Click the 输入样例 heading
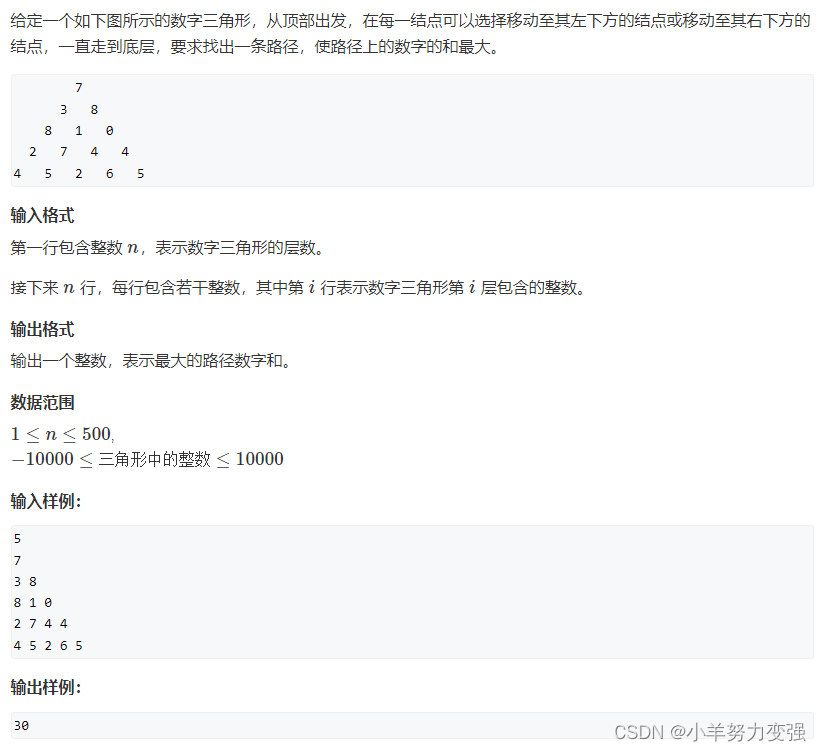Viewport: 821px width, 751px height. click(46, 501)
